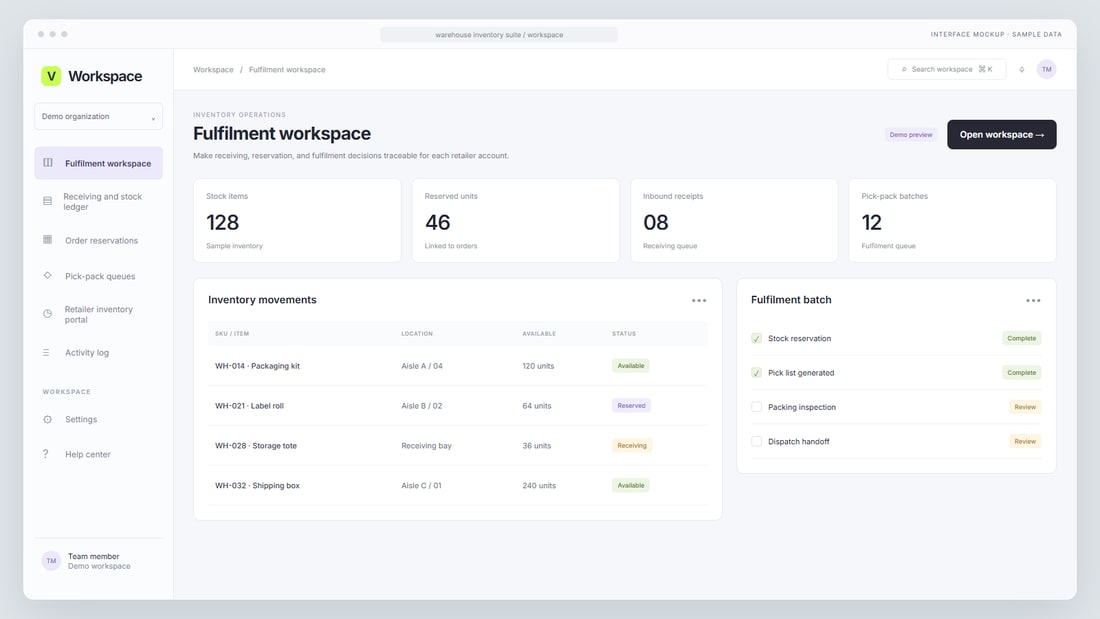Screen dimensions: 1100x619
Task: Open Settings from the sidebar
Action: click(98, 419)
